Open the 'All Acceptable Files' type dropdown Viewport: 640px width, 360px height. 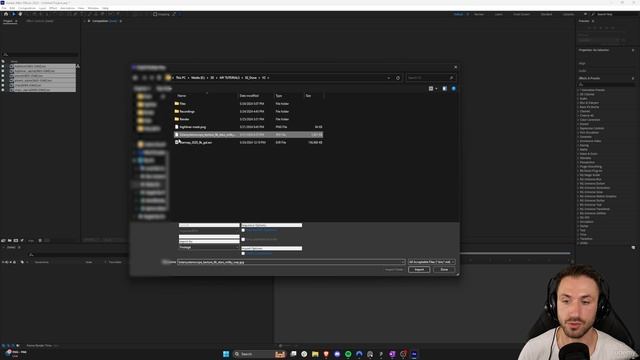[431, 262]
